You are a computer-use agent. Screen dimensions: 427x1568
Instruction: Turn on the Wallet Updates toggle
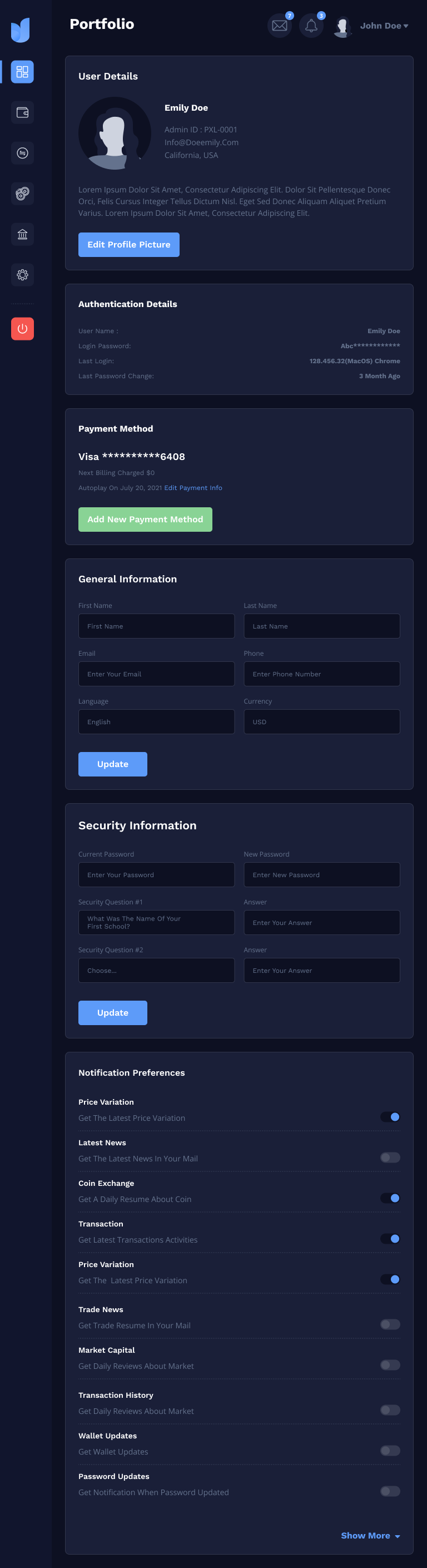coord(390,1451)
